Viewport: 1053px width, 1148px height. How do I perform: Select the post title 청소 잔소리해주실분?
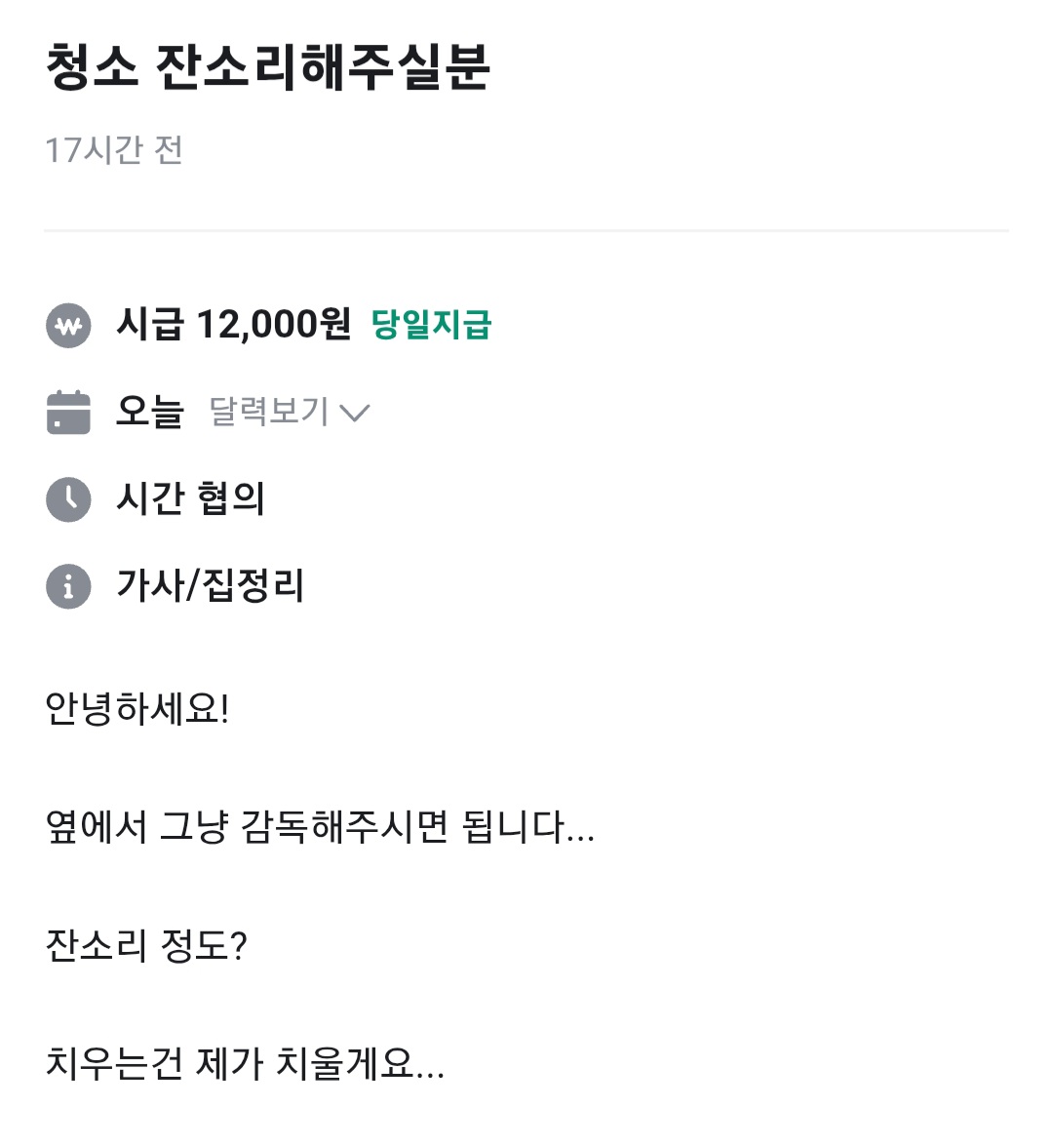[x=267, y=68]
